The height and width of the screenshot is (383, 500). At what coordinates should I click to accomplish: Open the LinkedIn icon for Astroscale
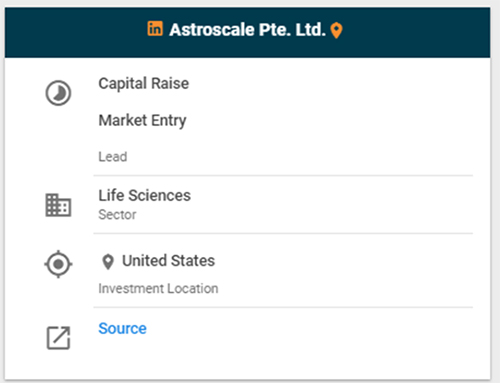[x=155, y=28]
